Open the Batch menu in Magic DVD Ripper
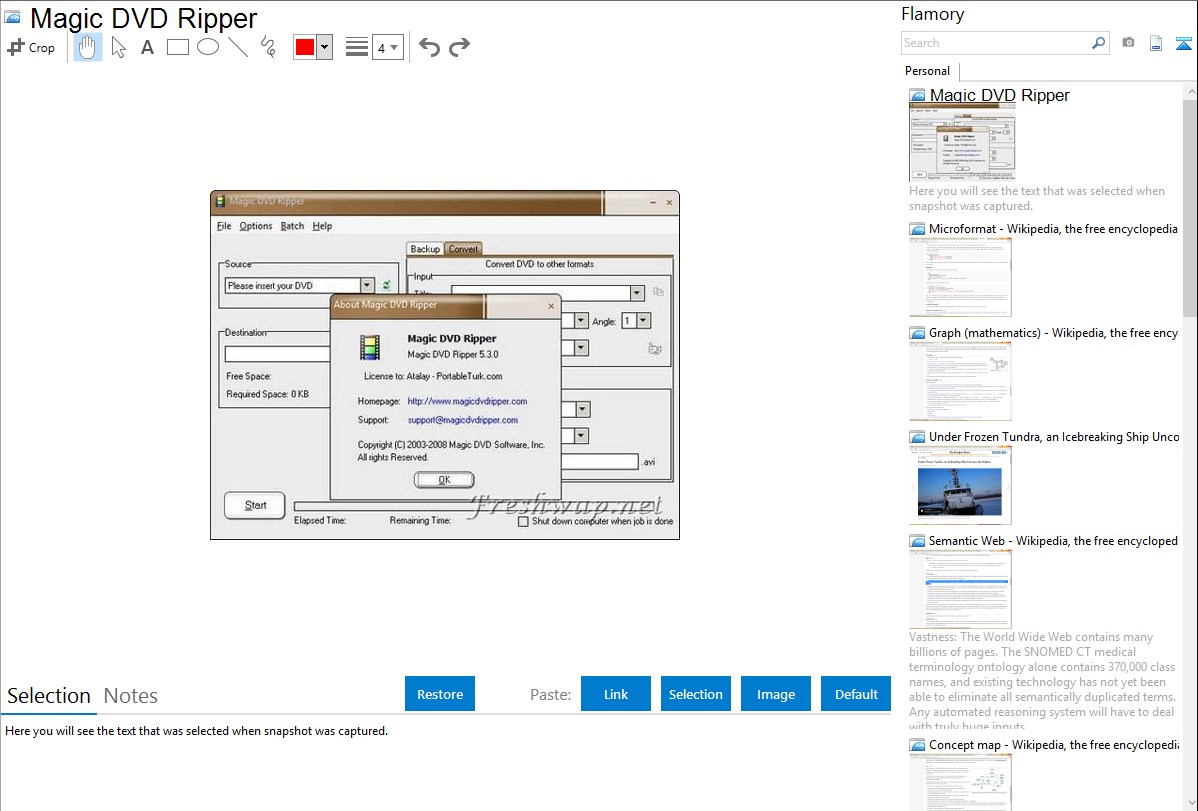Image resolution: width=1198 pixels, height=811 pixels. coord(292,226)
